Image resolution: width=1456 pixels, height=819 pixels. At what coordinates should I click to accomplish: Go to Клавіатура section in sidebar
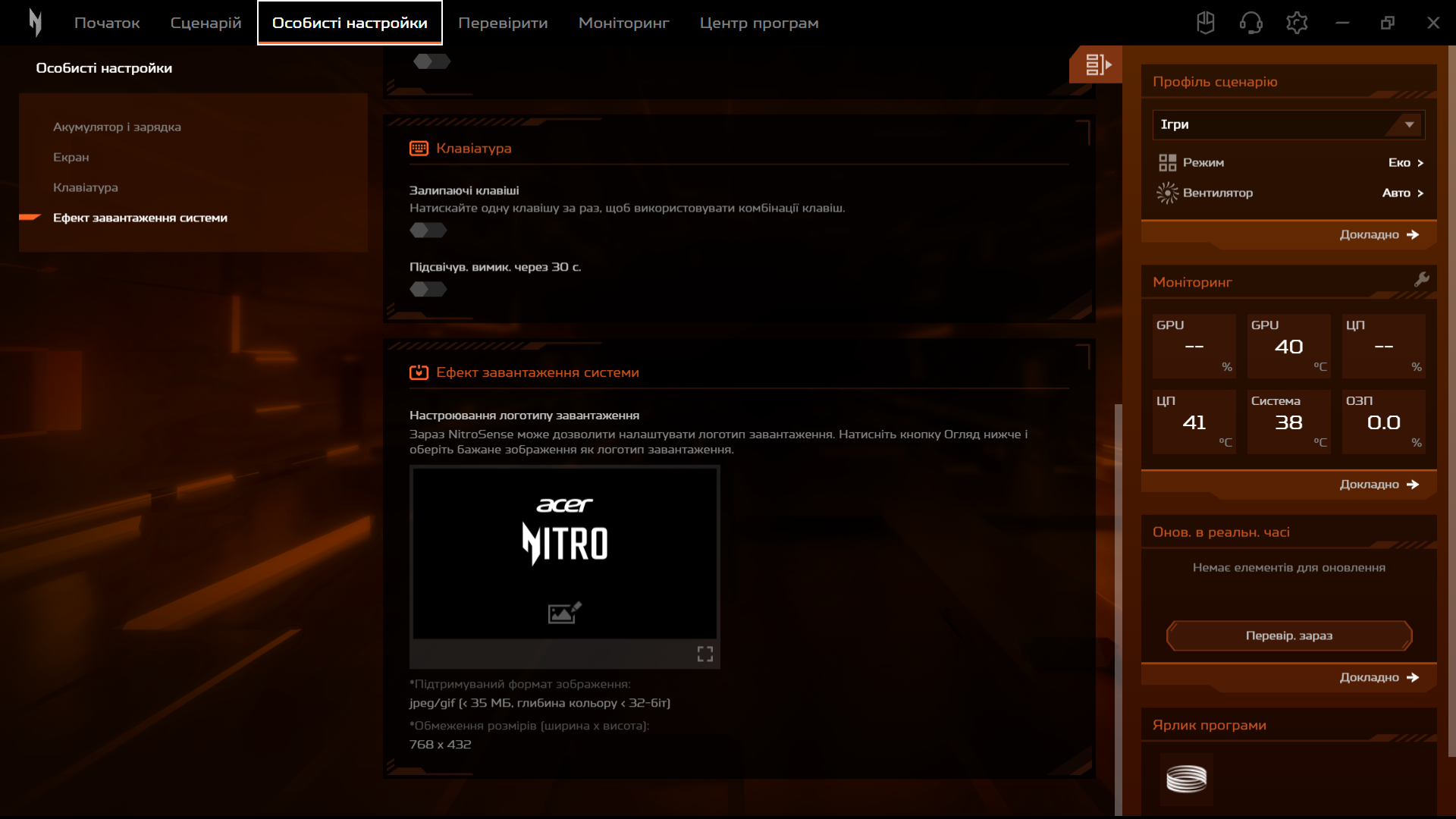point(85,187)
